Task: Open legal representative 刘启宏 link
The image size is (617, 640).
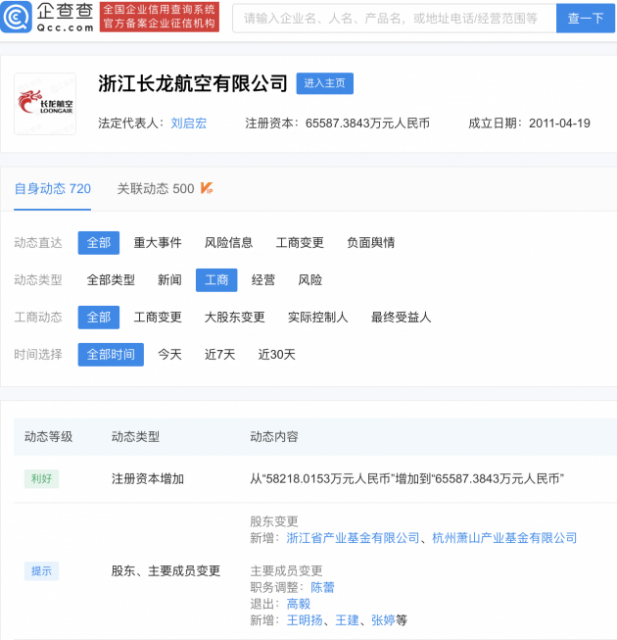Action: (x=189, y=123)
